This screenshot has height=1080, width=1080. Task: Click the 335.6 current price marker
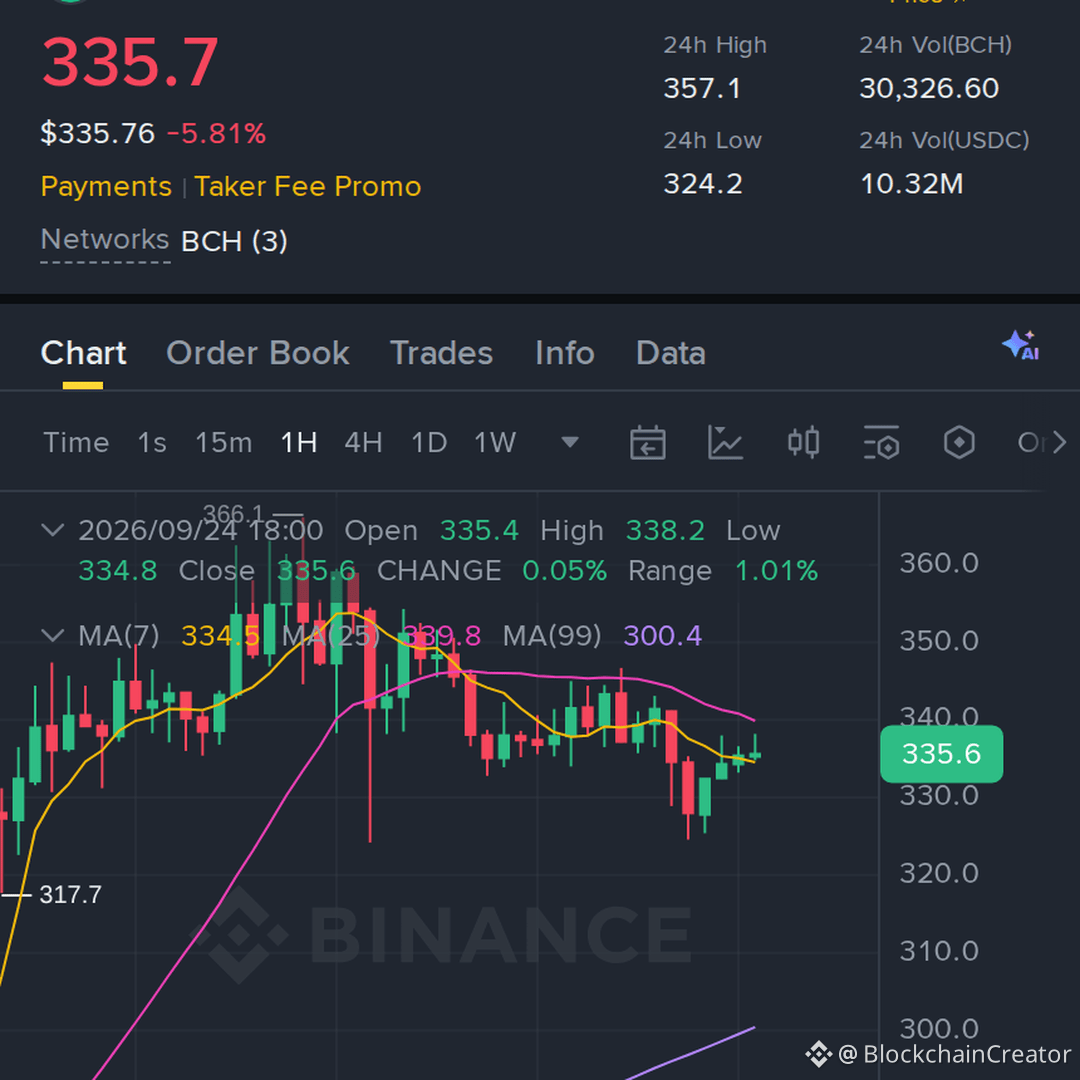tap(941, 754)
